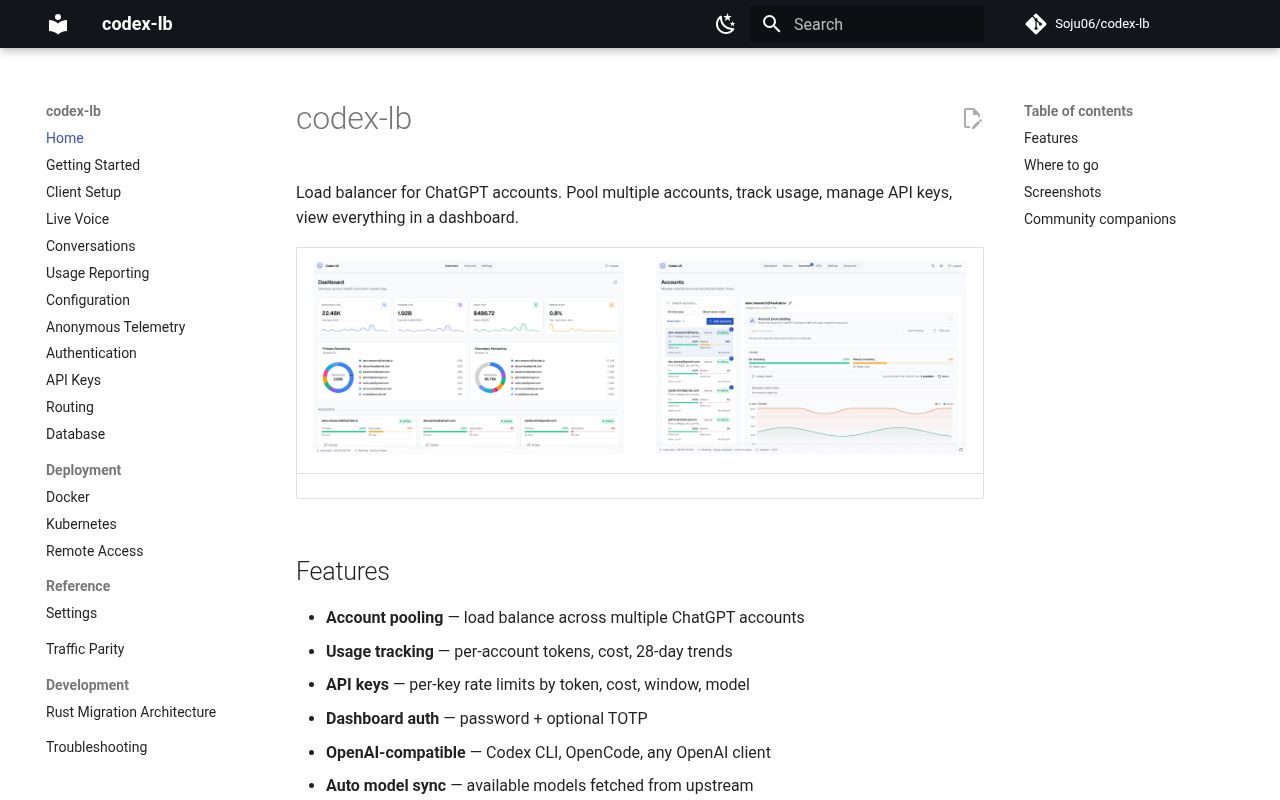Click the search magnifier icon
Viewport: 1280px width, 800px height.
pos(772,24)
